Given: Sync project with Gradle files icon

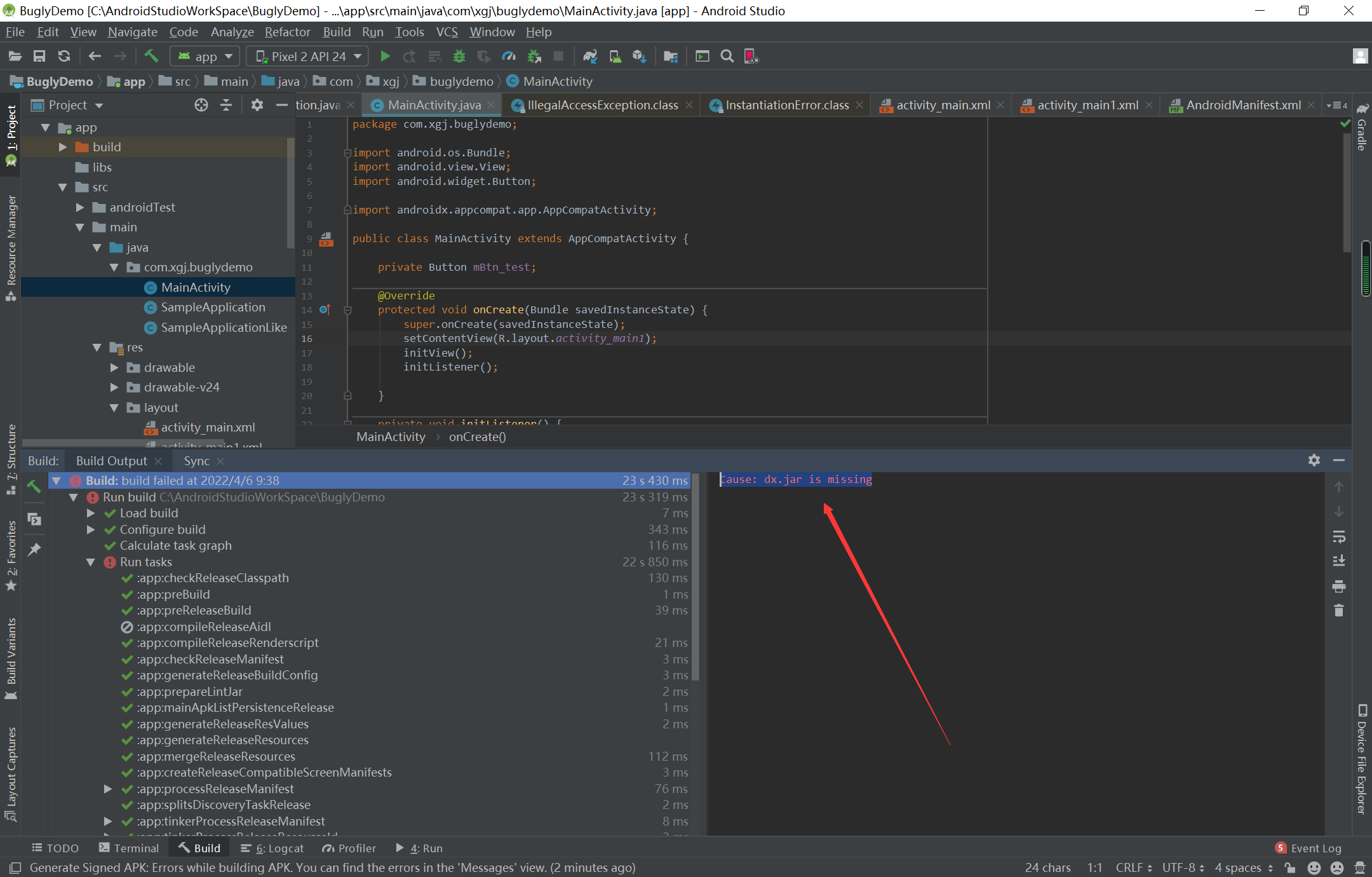Looking at the screenshot, I should coord(589,56).
